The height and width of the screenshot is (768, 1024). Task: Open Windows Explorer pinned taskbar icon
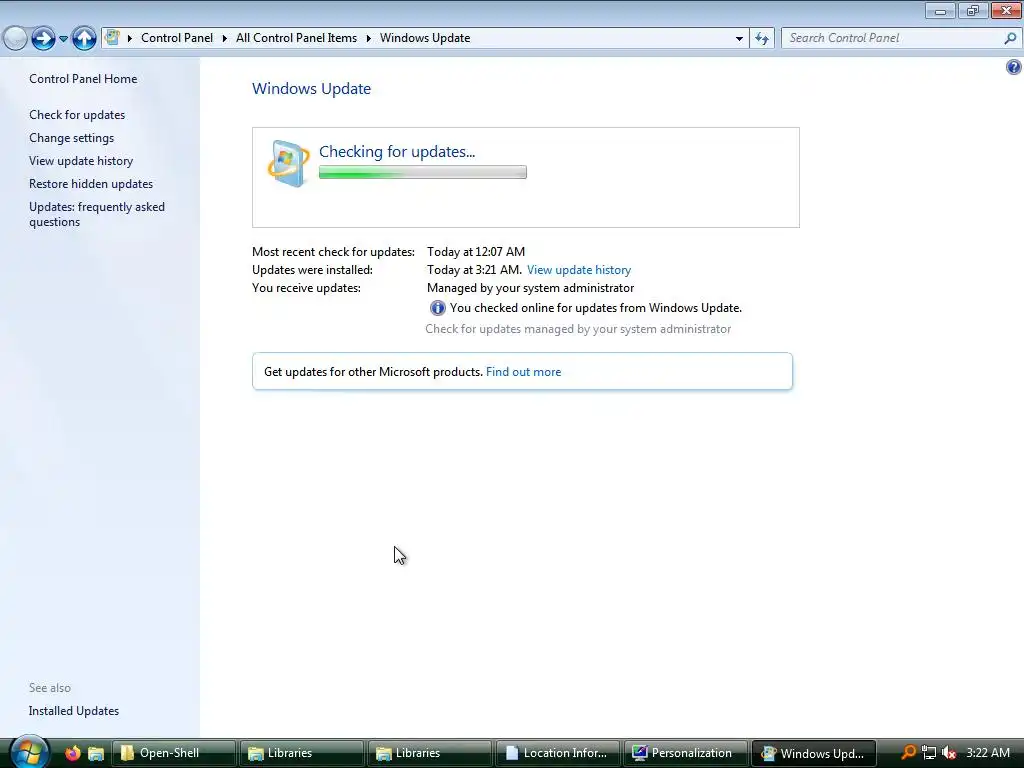click(x=96, y=753)
